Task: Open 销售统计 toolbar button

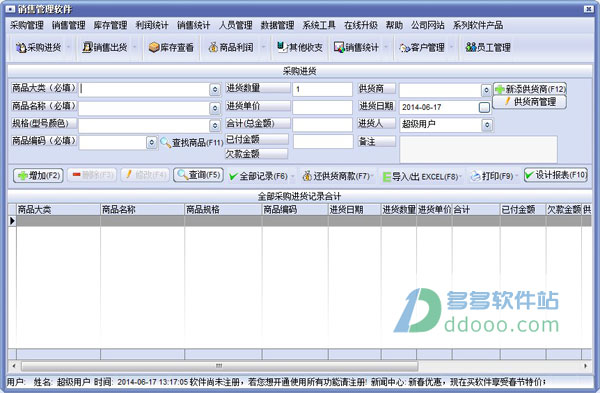Action: (356, 47)
